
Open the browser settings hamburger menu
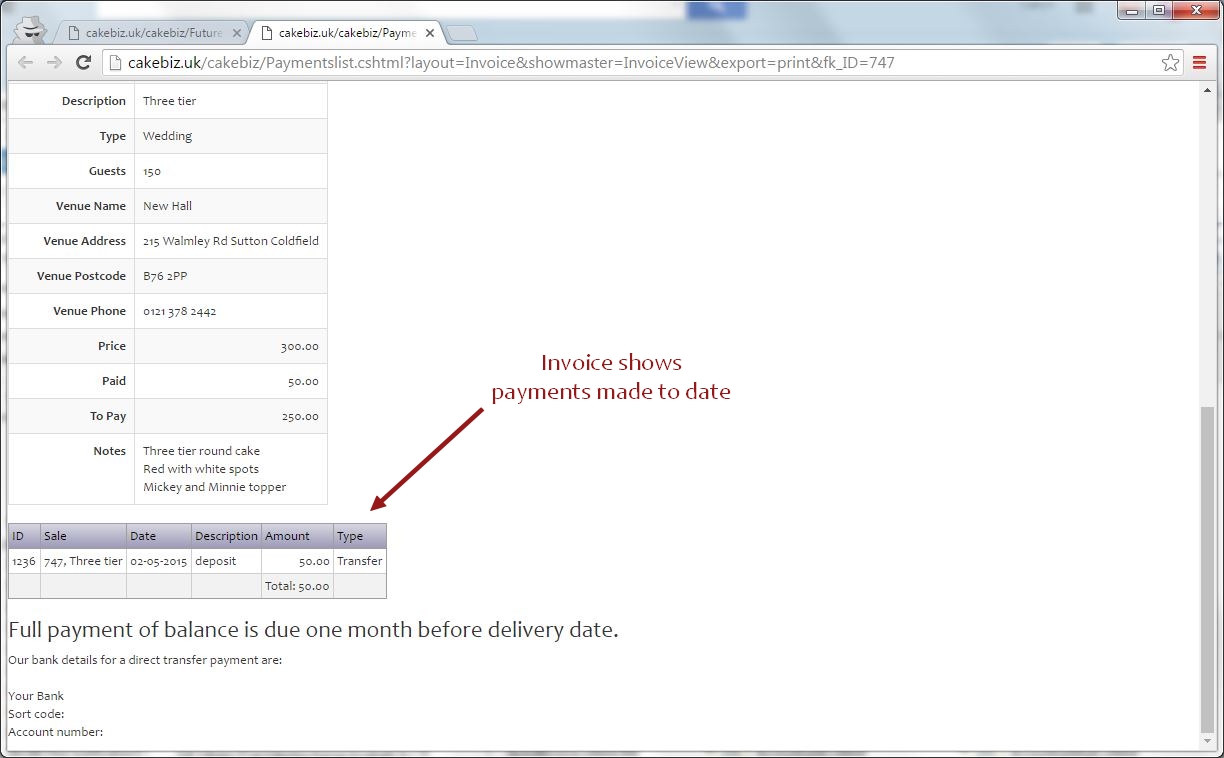pos(1199,62)
